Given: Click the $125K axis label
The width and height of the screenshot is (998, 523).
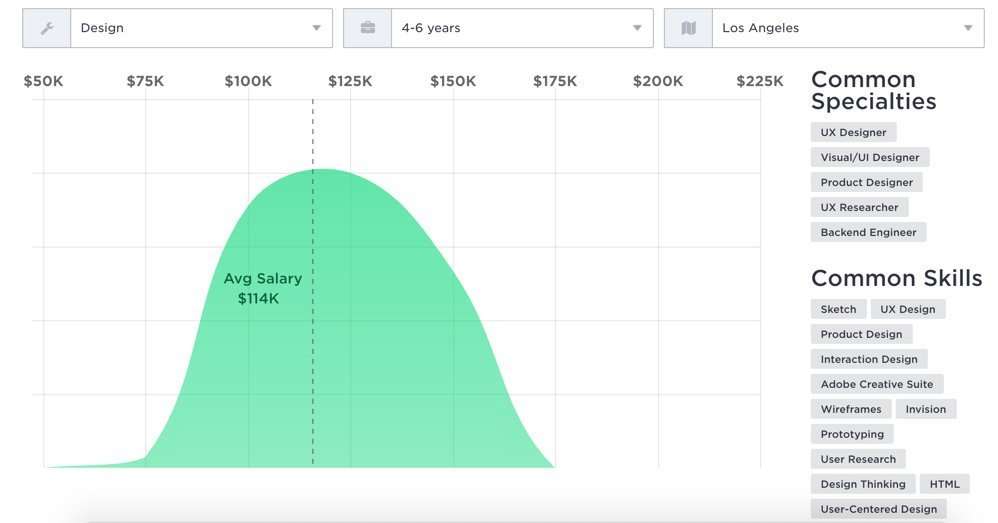Looking at the screenshot, I should click(350, 81).
